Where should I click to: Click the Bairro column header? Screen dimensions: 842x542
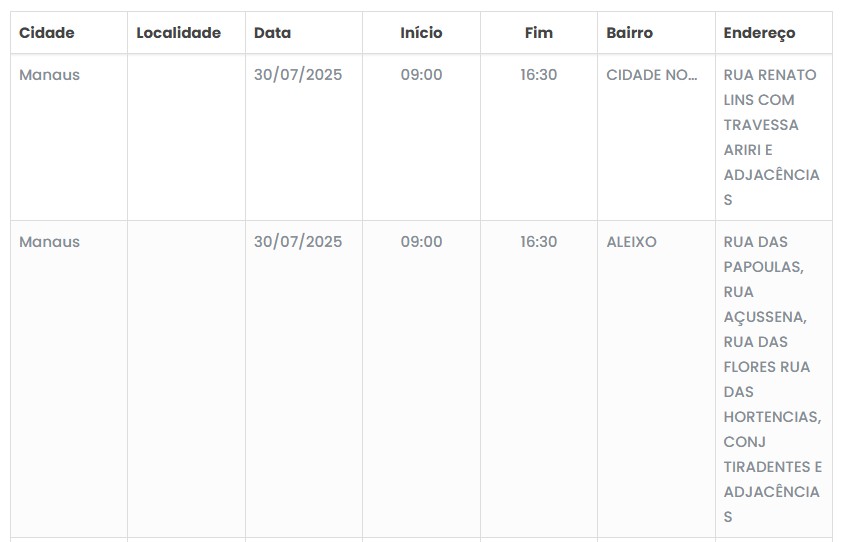tap(629, 33)
